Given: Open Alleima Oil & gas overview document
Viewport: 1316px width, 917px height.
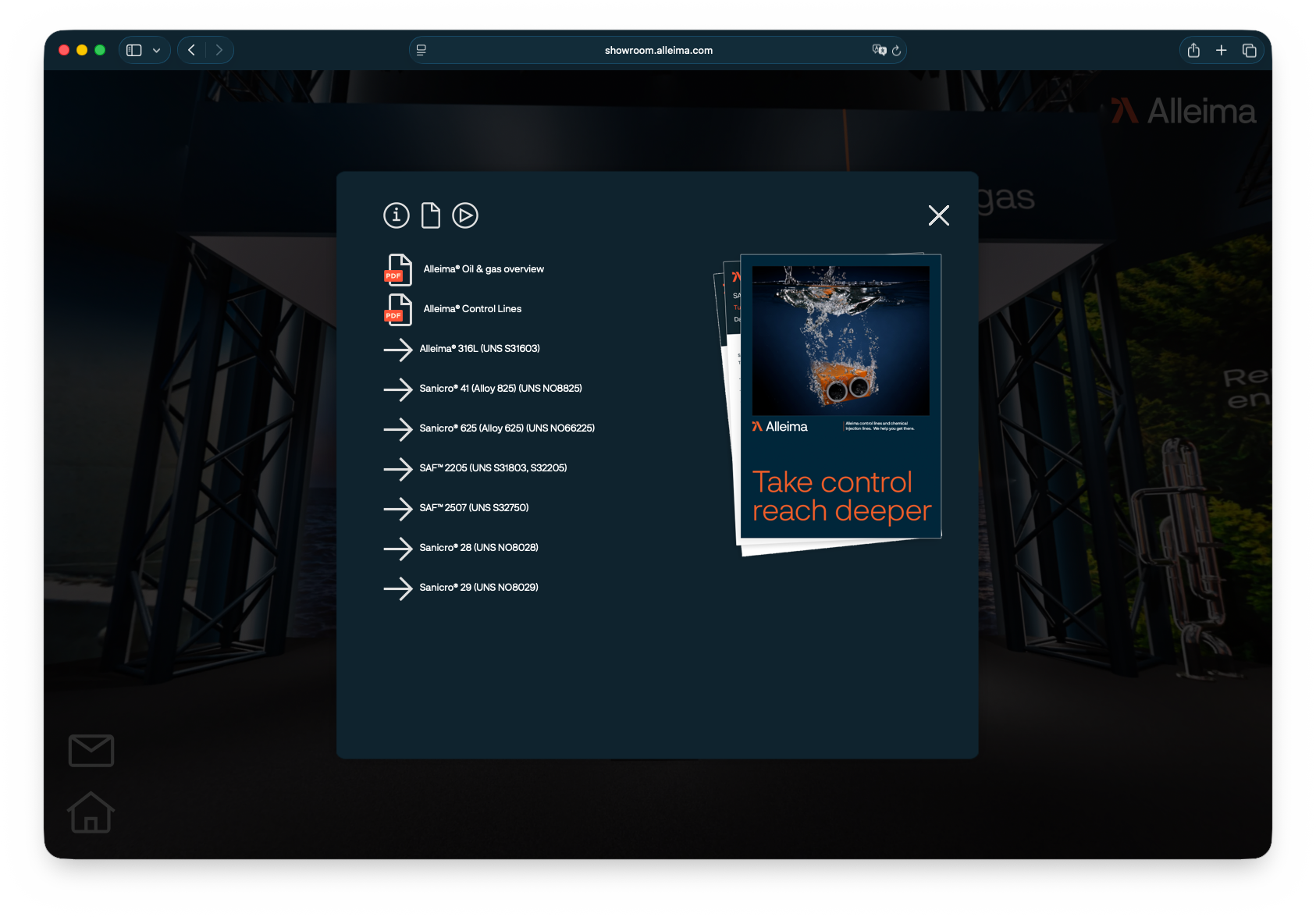Looking at the screenshot, I should tap(484, 269).
